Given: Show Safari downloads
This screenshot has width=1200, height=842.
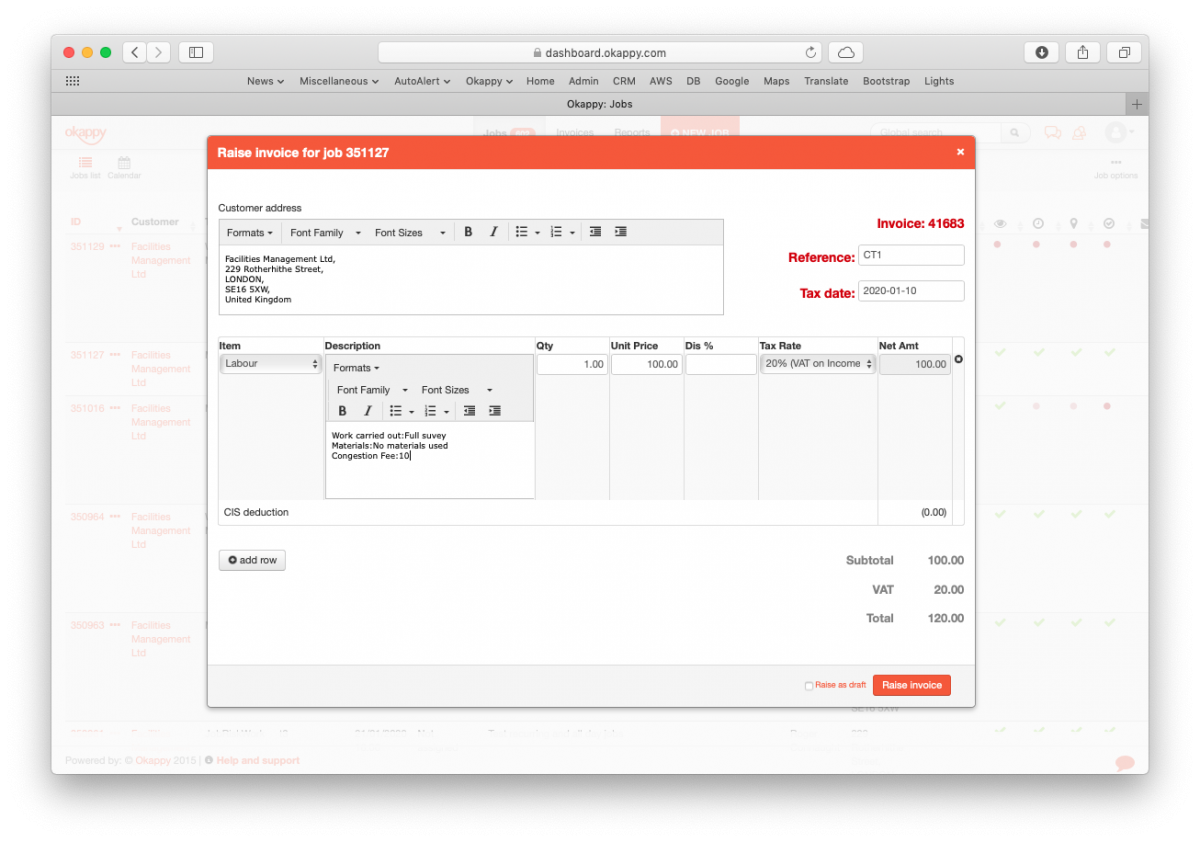Looking at the screenshot, I should pos(1042,52).
